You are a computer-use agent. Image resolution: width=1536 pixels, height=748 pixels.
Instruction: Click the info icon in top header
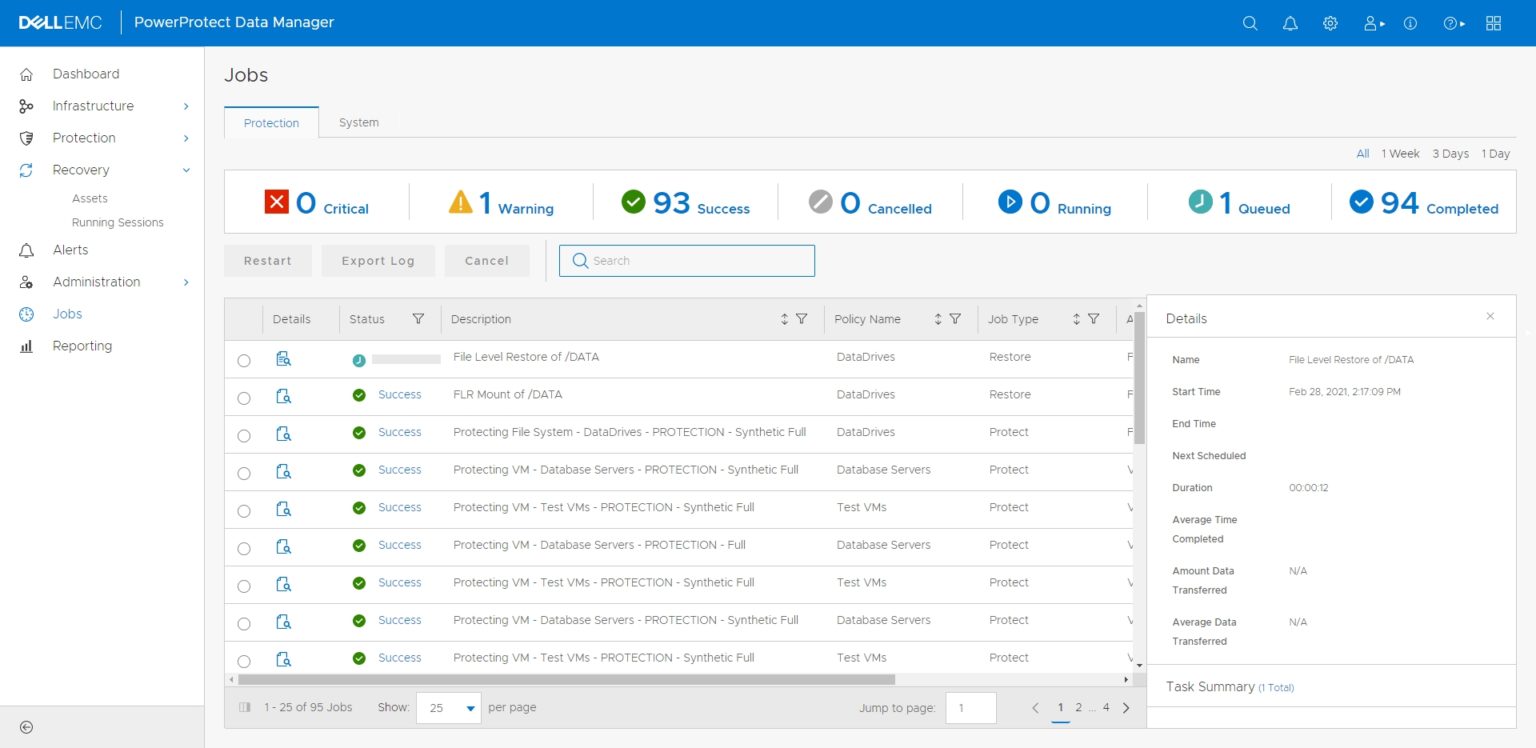pyautogui.click(x=1410, y=23)
